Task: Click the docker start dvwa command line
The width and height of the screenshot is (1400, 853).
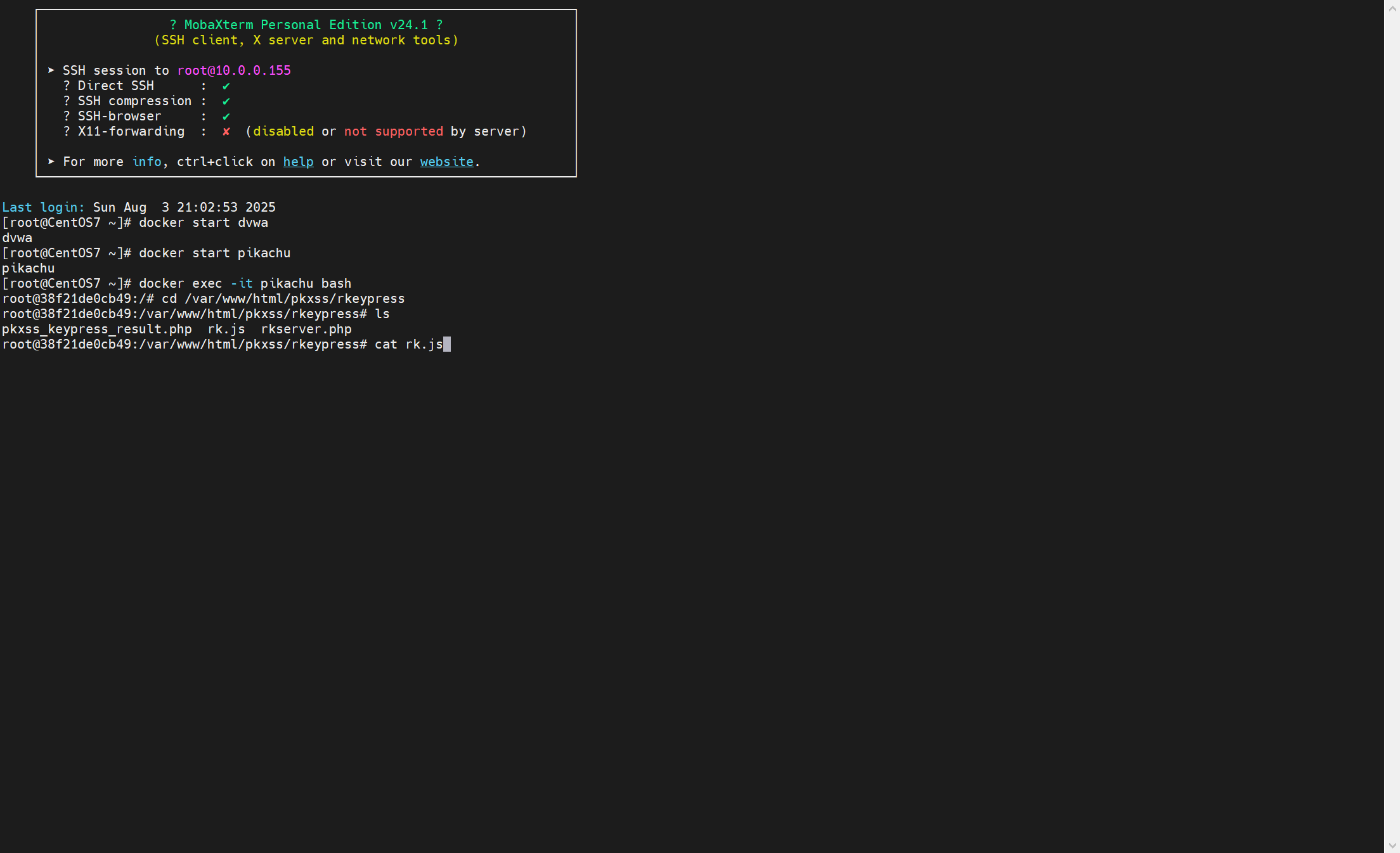Action: [203, 222]
